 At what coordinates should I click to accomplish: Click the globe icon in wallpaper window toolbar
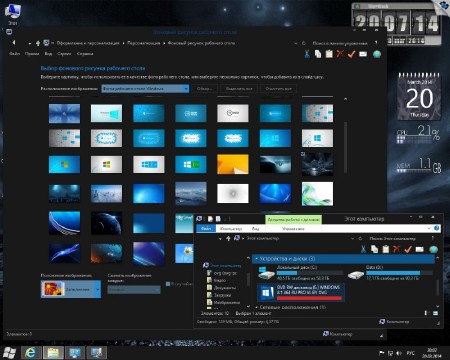pyautogui.click(x=377, y=54)
